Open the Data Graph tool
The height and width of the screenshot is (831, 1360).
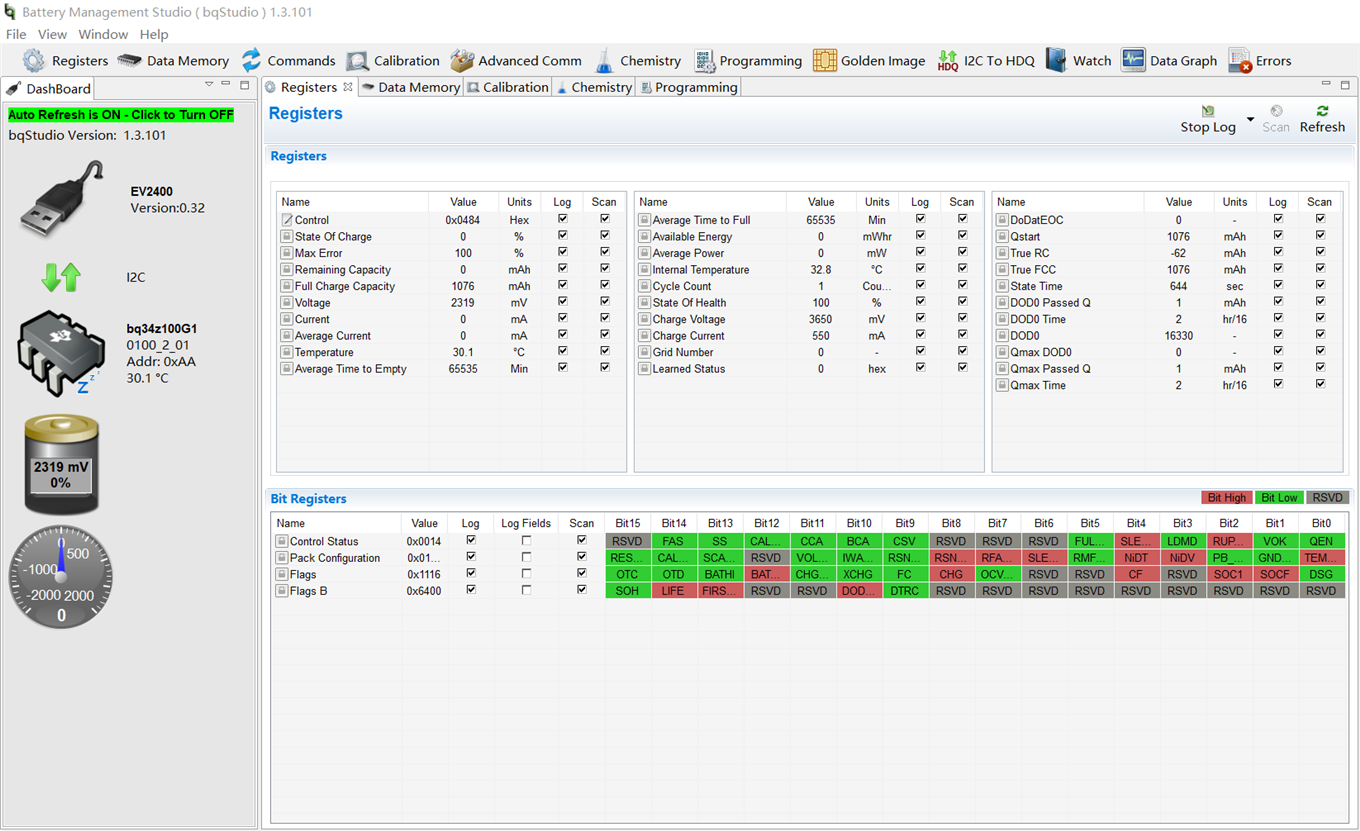[x=1169, y=61]
